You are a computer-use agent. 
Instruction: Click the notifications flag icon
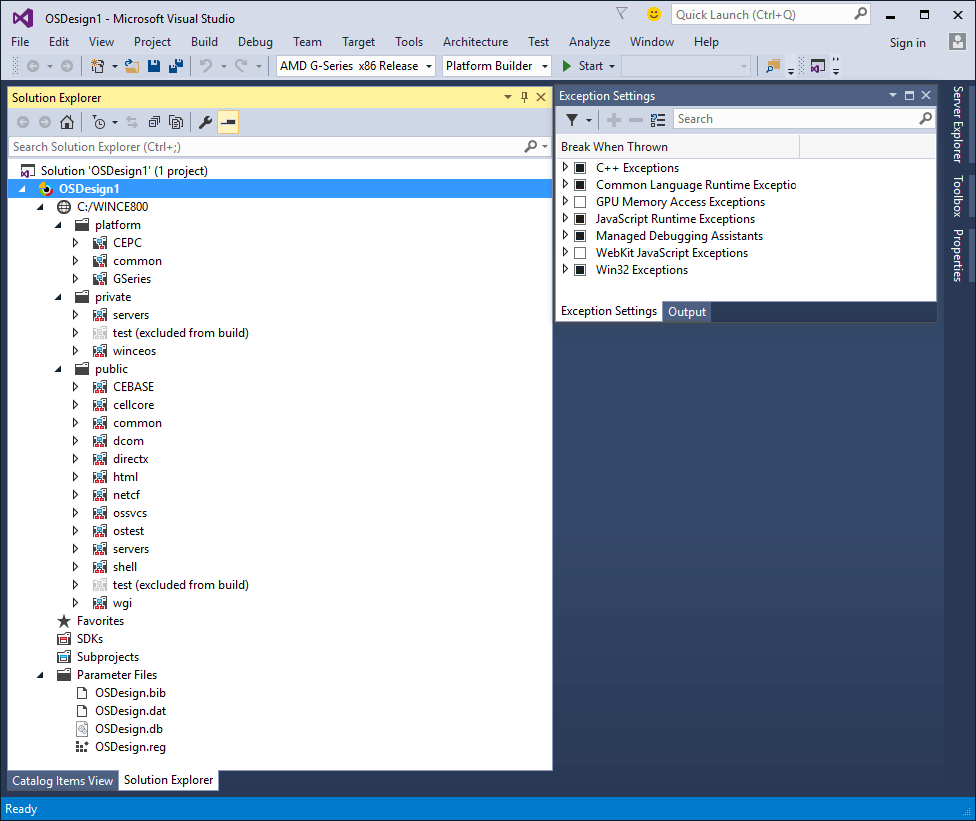621,13
